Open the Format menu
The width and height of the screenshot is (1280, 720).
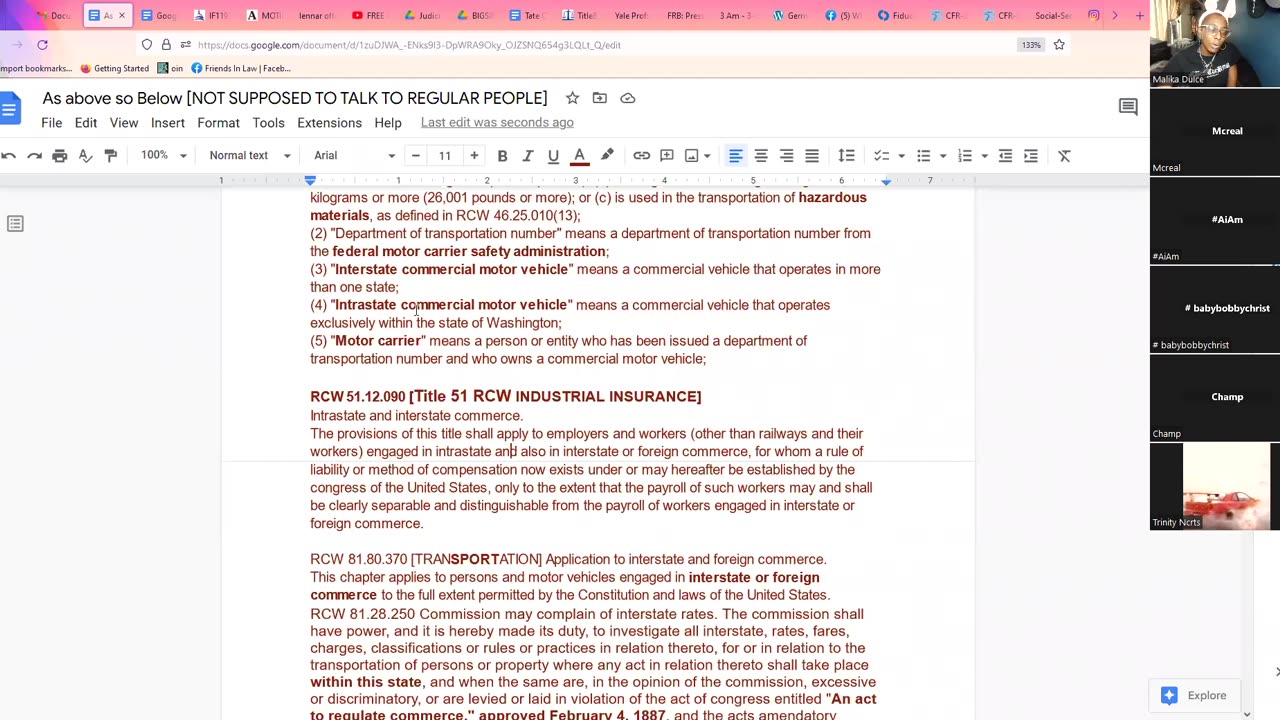218,123
